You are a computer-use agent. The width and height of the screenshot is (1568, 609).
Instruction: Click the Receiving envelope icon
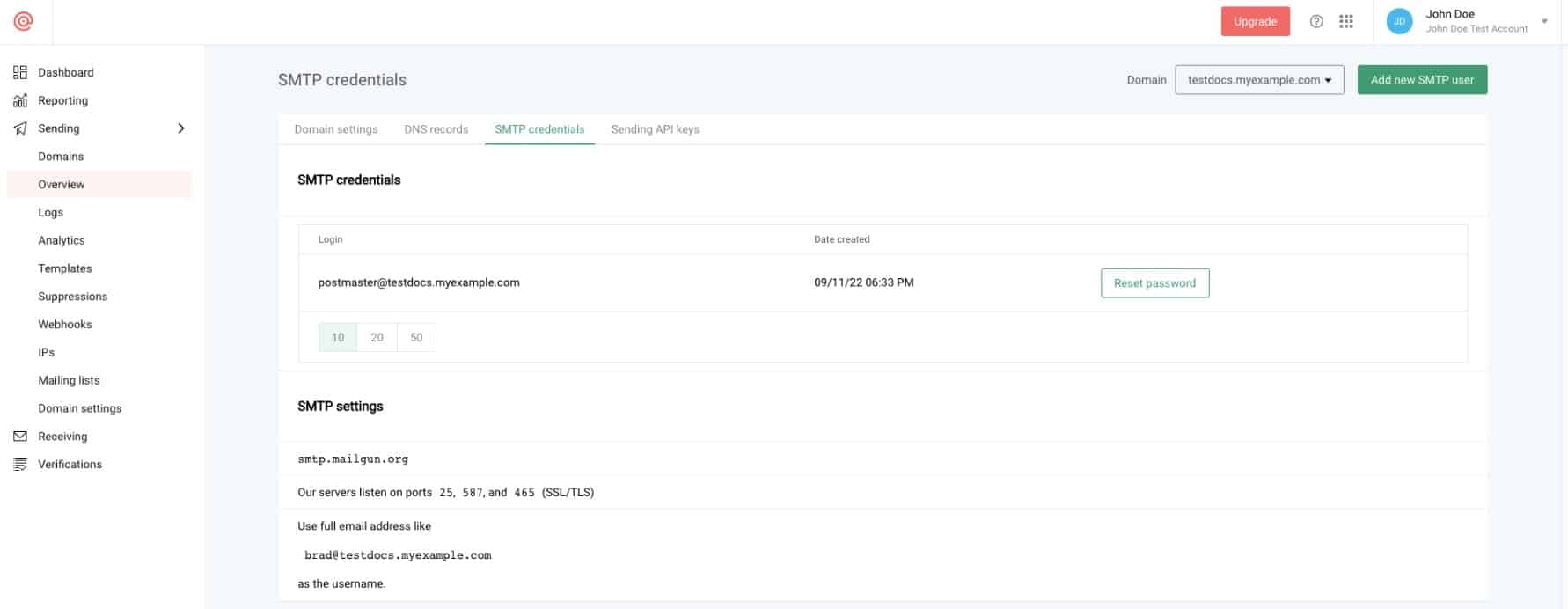pyautogui.click(x=20, y=437)
